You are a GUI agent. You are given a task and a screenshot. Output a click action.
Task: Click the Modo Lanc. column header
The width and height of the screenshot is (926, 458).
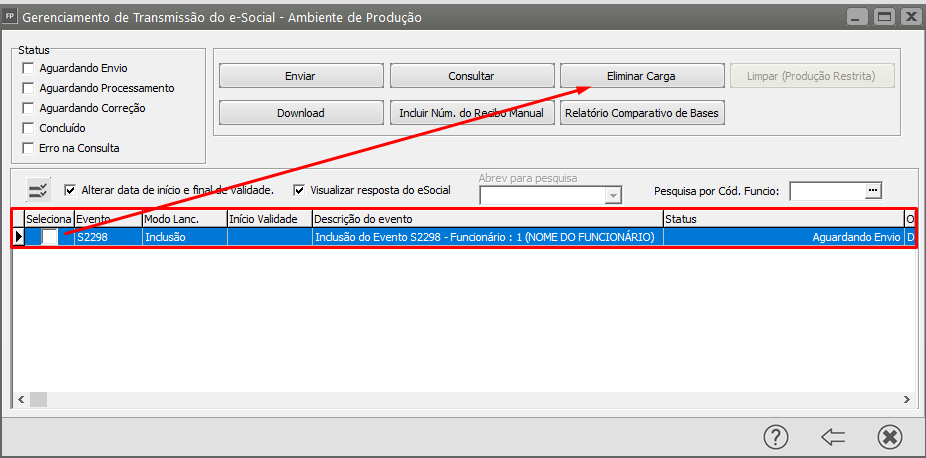coord(185,219)
